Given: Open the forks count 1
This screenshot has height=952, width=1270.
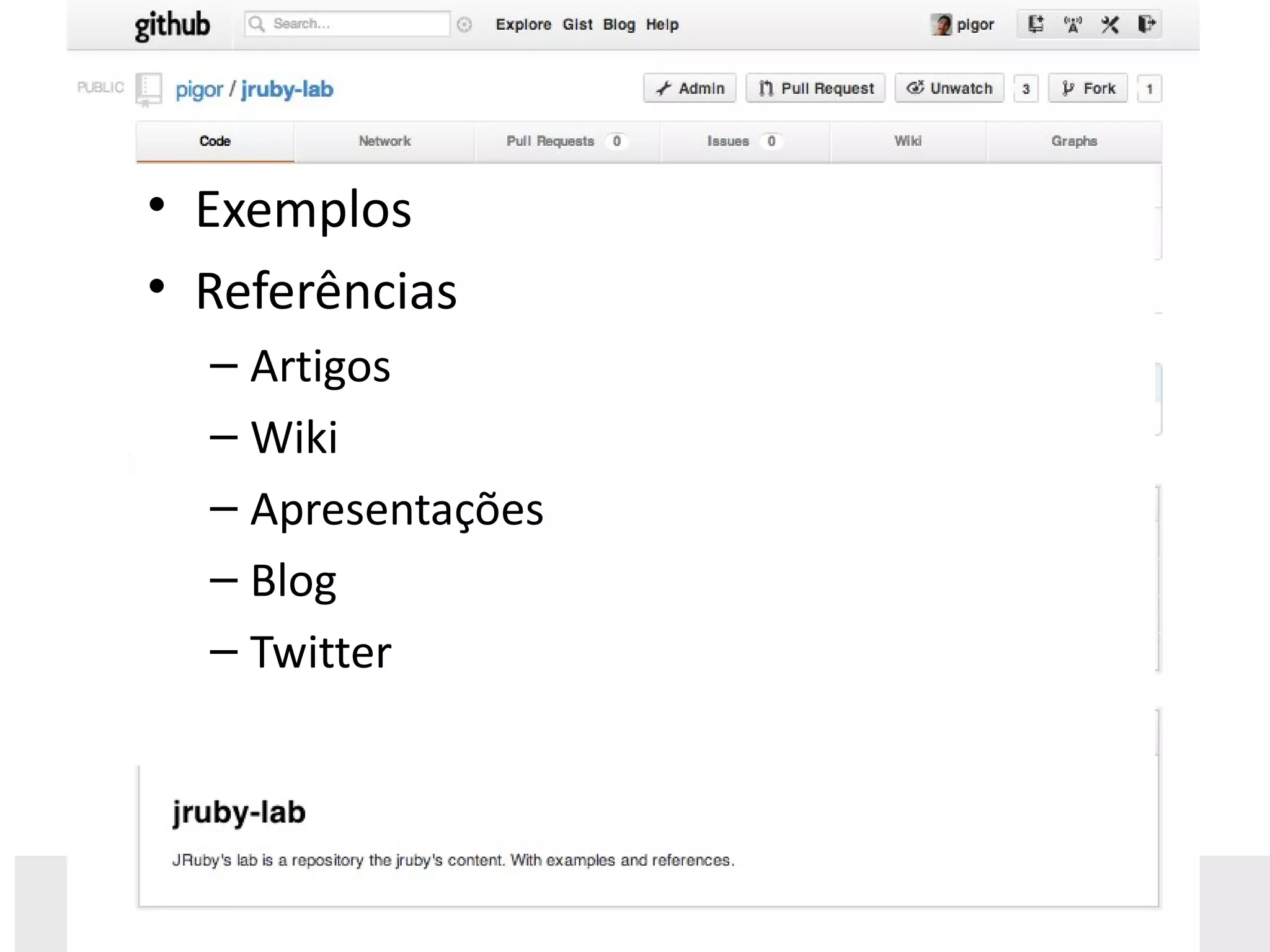Looking at the screenshot, I should 1149,89.
